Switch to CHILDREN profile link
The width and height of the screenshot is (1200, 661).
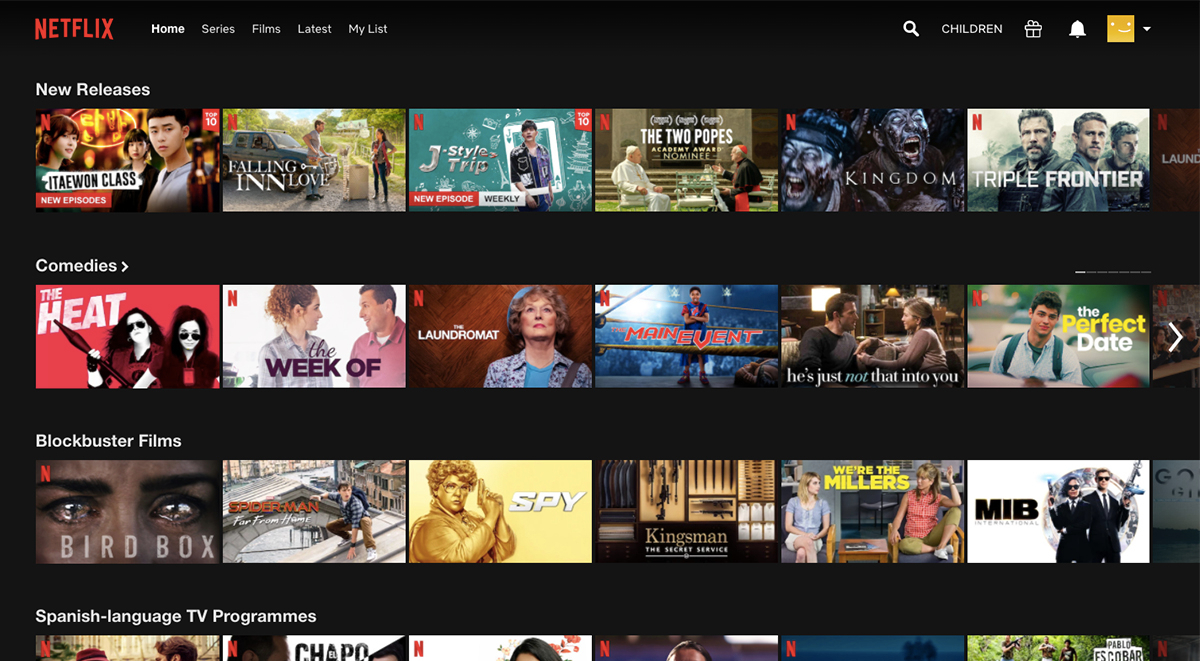point(972,29)
